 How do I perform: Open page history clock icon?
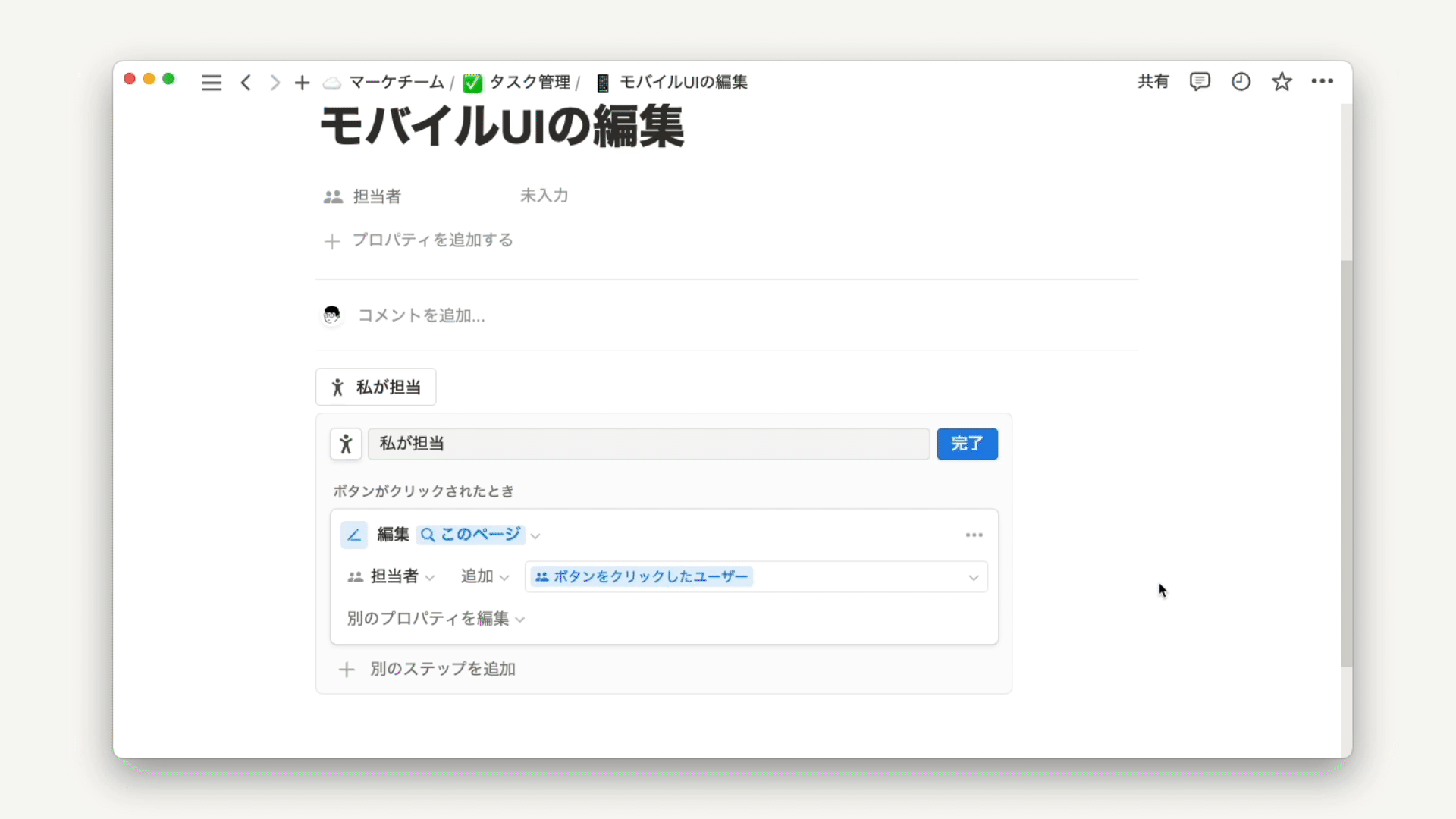click(x=1241, y=81)
